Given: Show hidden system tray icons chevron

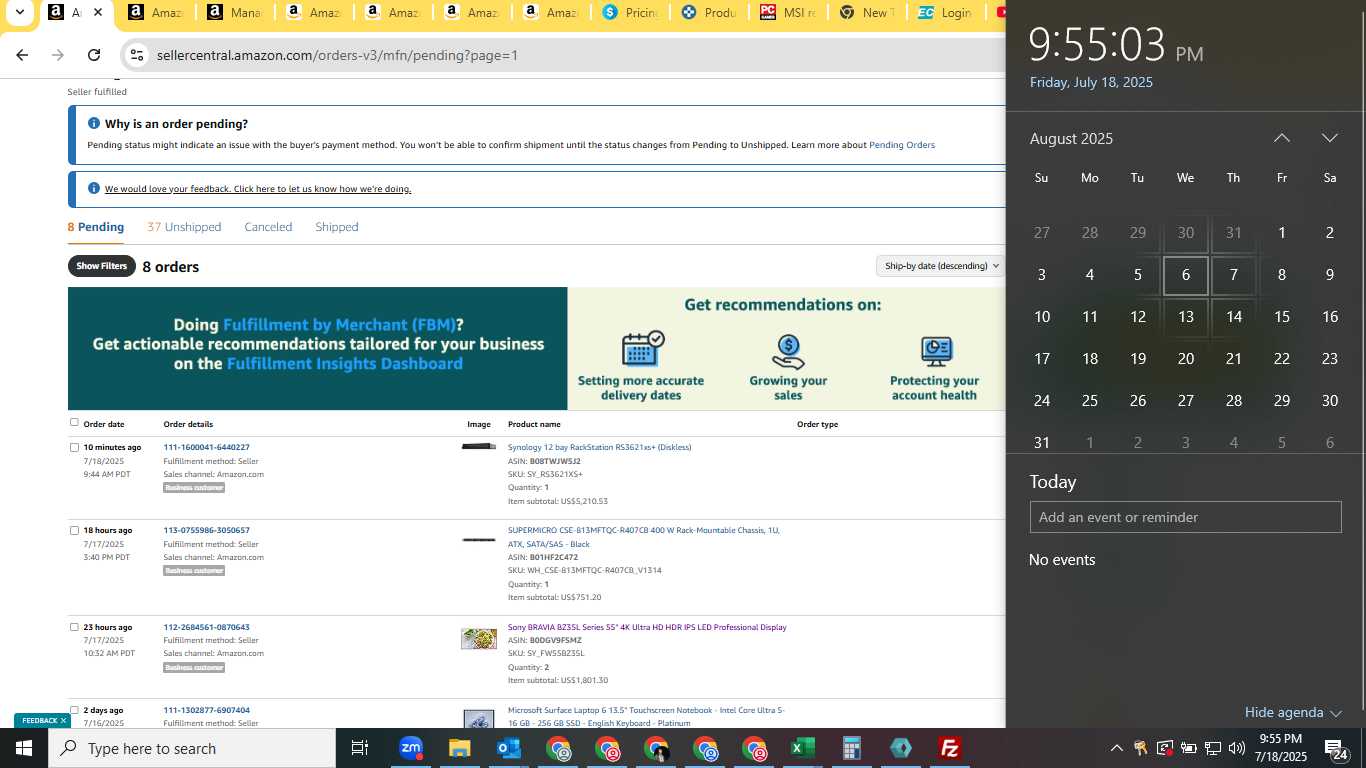Looking at the screenshot, I should [1116, 748].
